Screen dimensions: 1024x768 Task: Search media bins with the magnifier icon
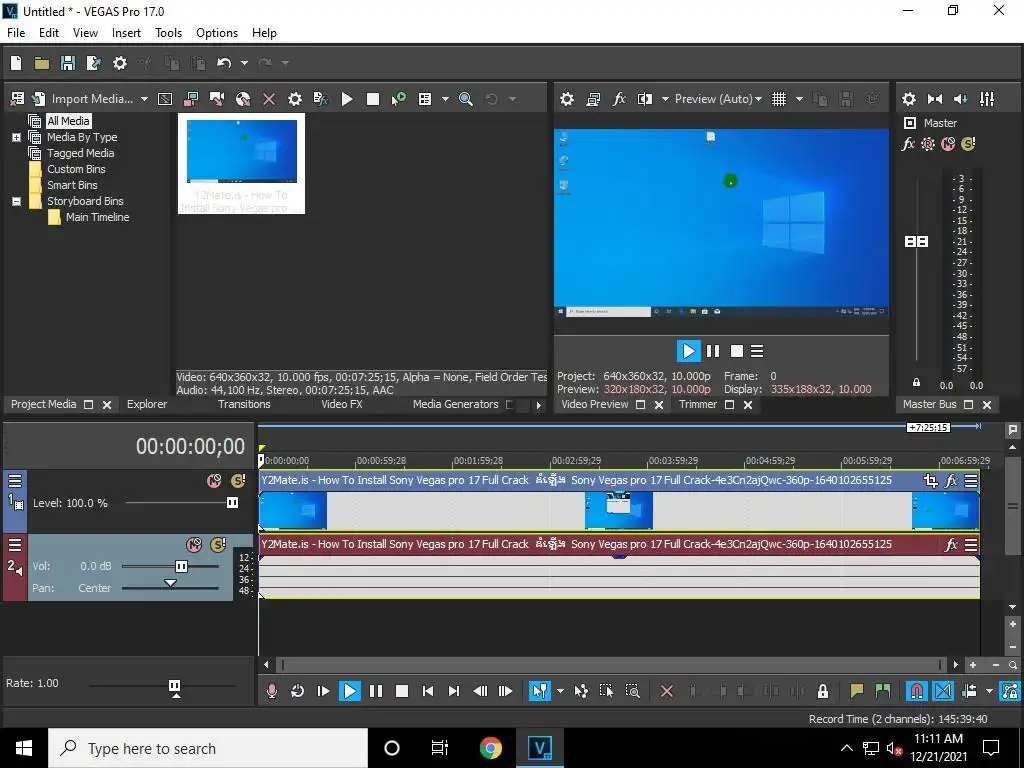[x=466, y=99]
